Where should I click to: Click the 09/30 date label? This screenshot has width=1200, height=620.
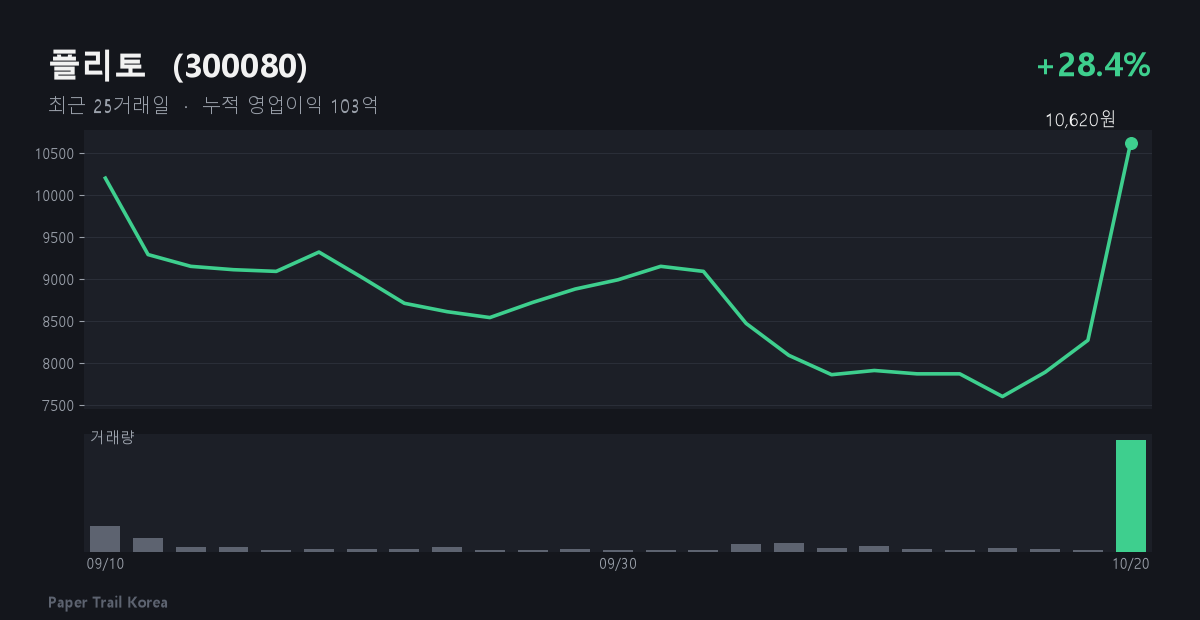point(618,564)
